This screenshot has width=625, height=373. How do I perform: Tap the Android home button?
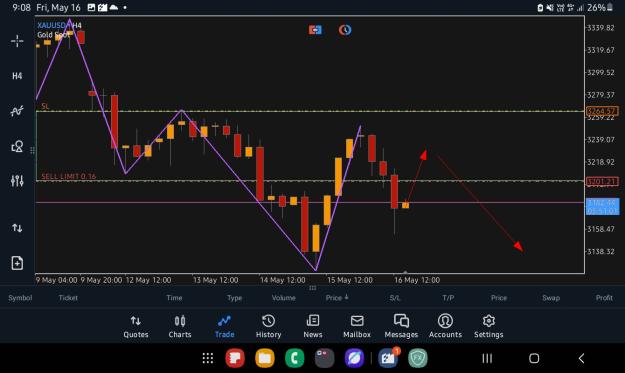(x=534, y=358)
